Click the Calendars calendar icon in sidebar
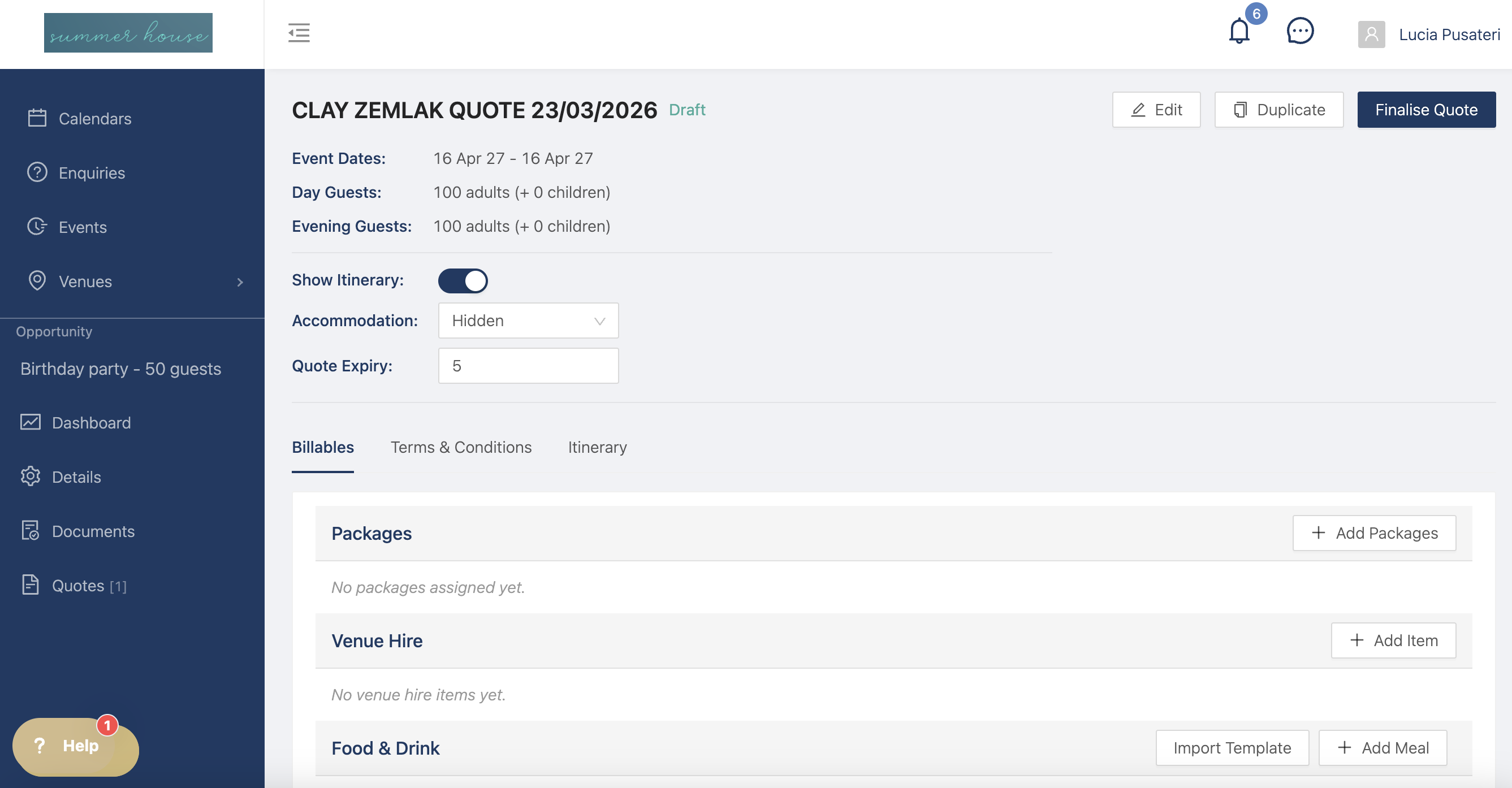1512x788 pixels. [x=37, y=118]
